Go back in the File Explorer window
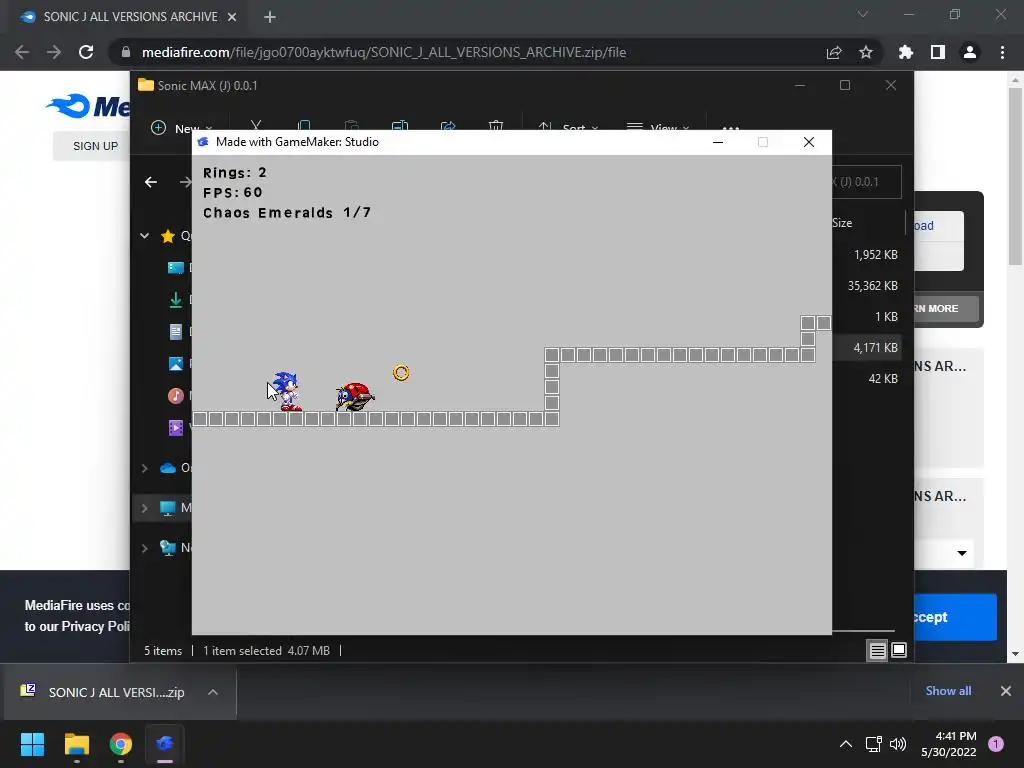The image size is (1024, 768). click(x=151, y=182)
